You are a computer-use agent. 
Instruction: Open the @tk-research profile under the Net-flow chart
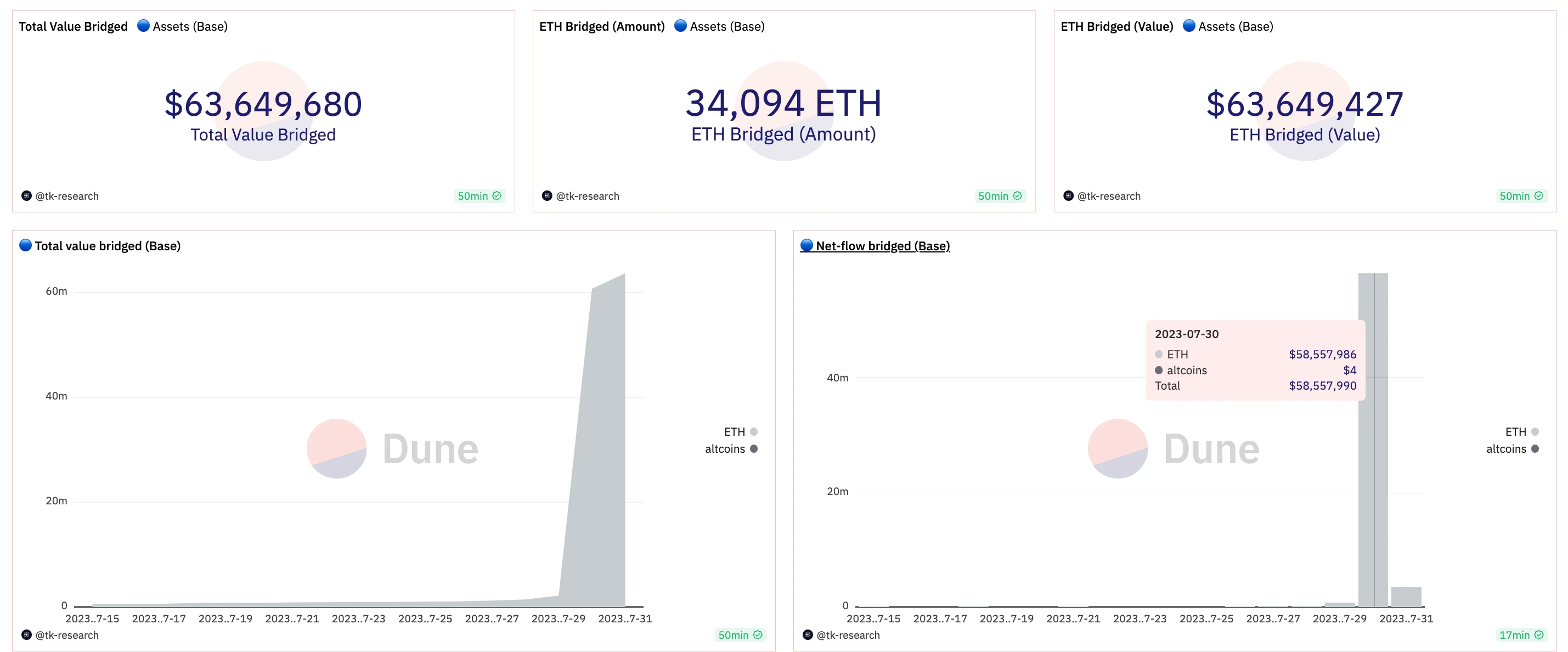848,635
